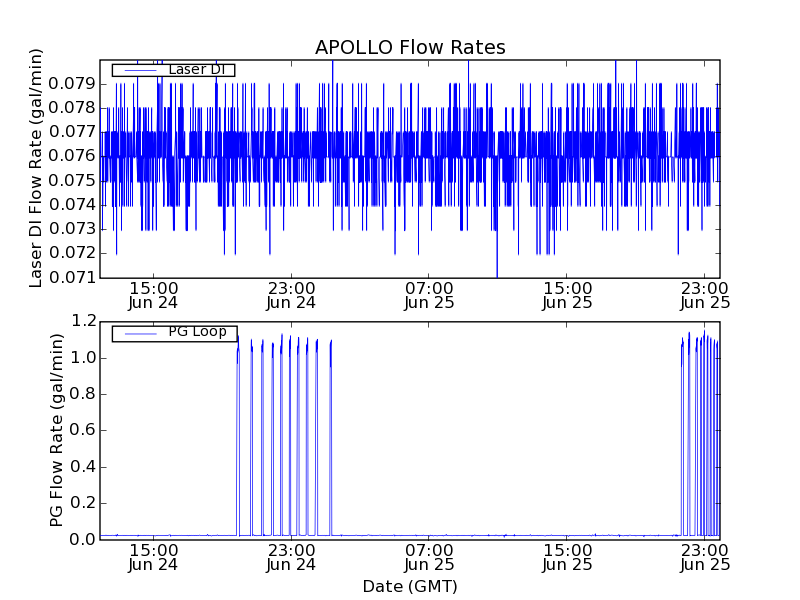The image size is (800, 600).
Task: Click the APOLLO Flow Rates chart title
Action: 410,48
